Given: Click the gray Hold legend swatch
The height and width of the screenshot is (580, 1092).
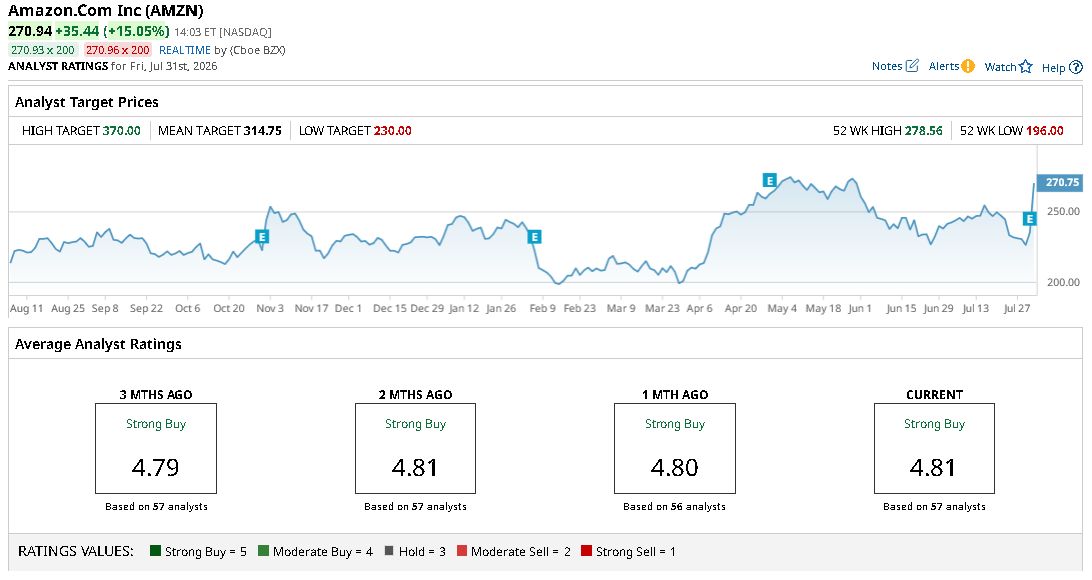Looking at the screenshot, I should pyautogui.click(x=389, y=551).
